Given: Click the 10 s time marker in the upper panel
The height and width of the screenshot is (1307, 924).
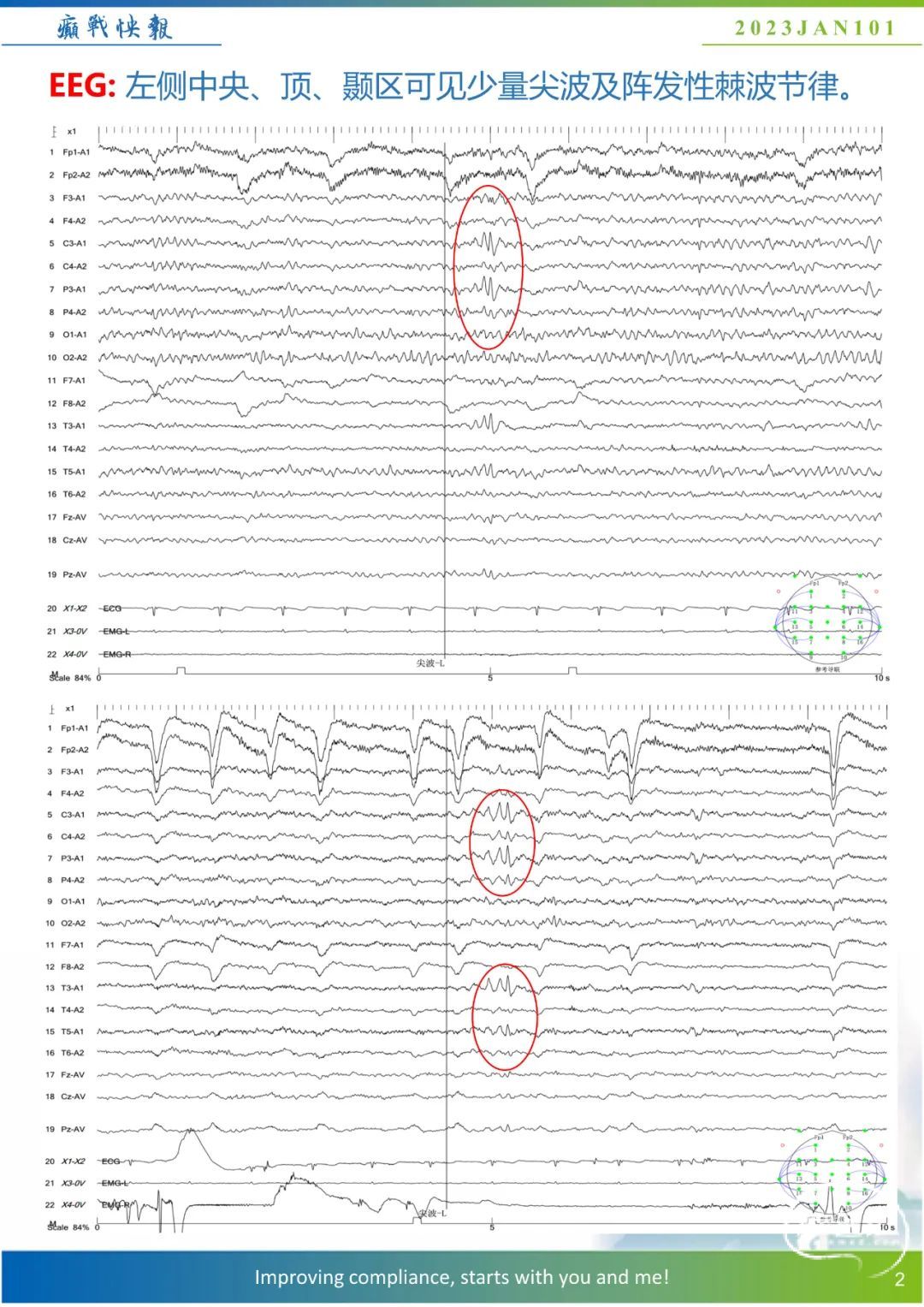Looking at the screenshot, I should pos(881,678).
